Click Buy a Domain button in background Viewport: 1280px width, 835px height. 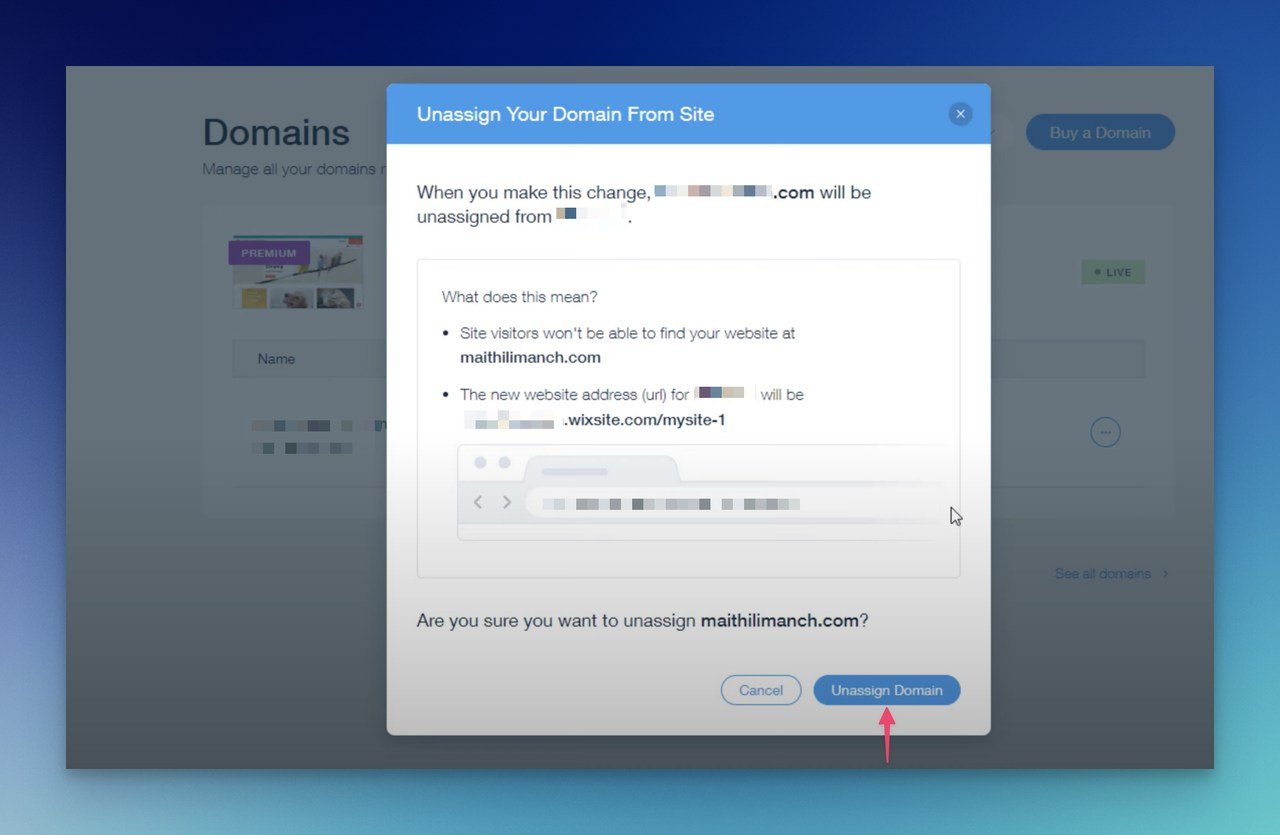click(x=1100, y=132)
